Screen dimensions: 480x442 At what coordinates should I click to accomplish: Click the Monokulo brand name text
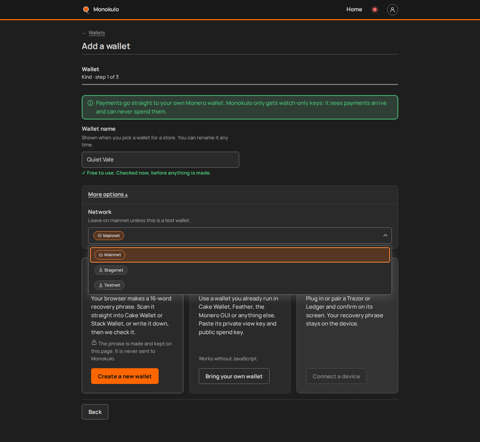[x=106, y=9]
